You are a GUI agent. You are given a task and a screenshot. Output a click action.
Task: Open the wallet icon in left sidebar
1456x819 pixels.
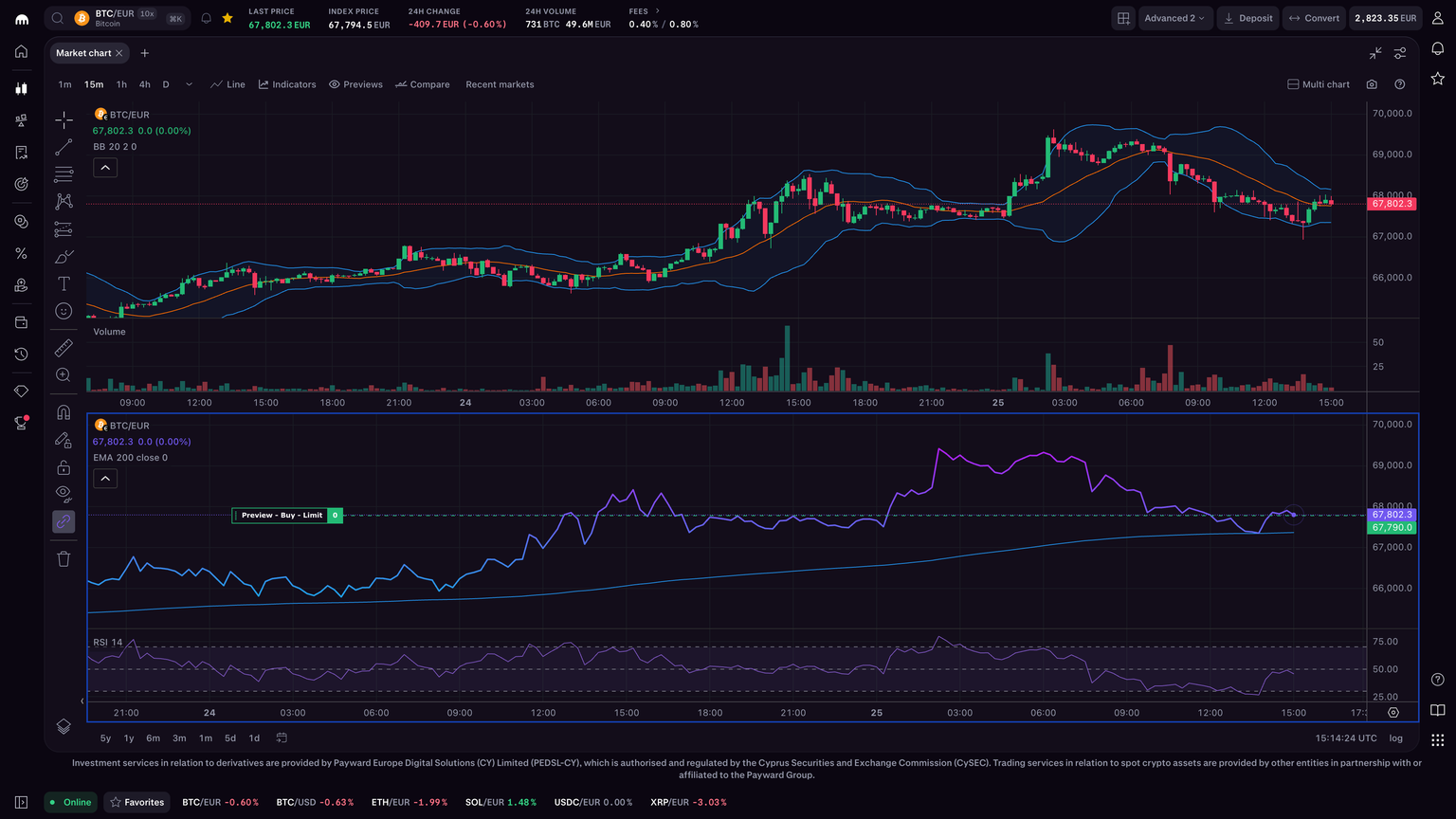(21, 322)
